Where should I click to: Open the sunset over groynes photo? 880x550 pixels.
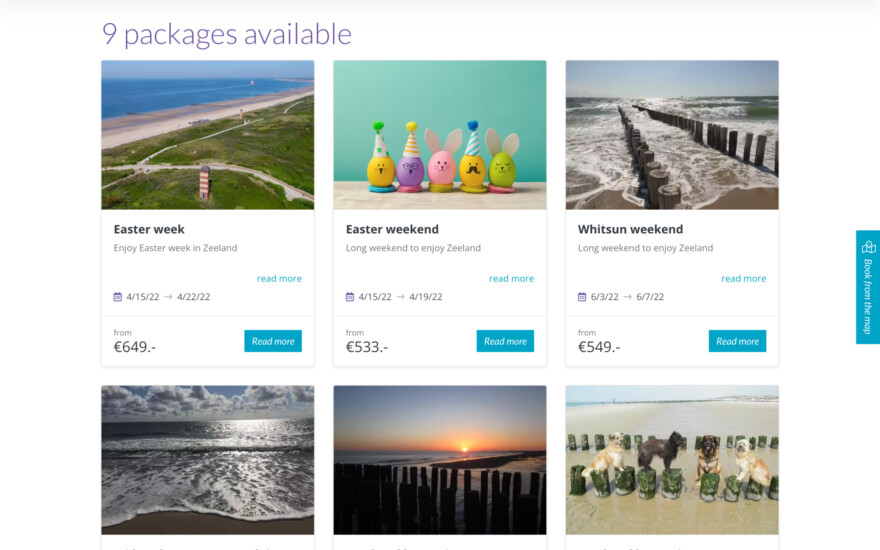(440, 460)
